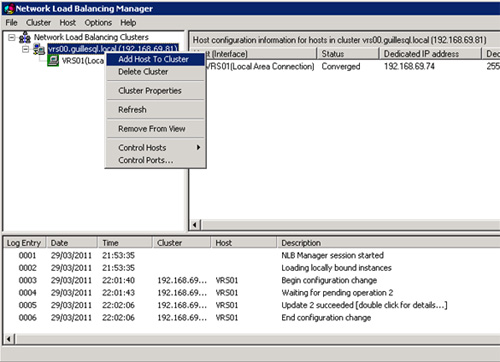Open the Control Hosts submenu arrow
The height and width of the screenshot is (362, 500).
coord(199,147)
